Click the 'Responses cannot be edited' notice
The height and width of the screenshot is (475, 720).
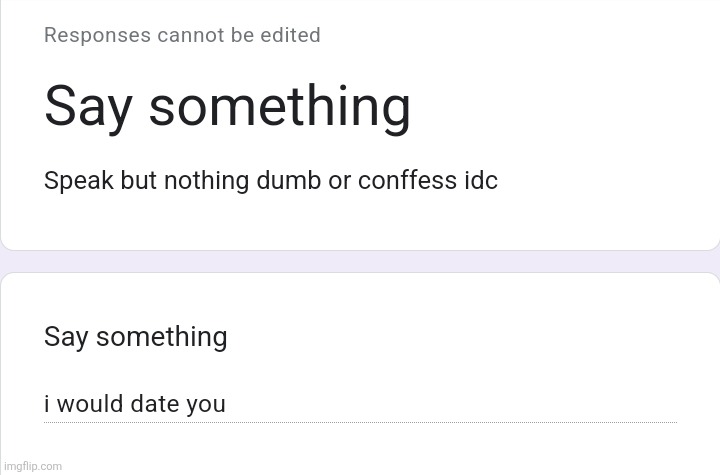182,35
